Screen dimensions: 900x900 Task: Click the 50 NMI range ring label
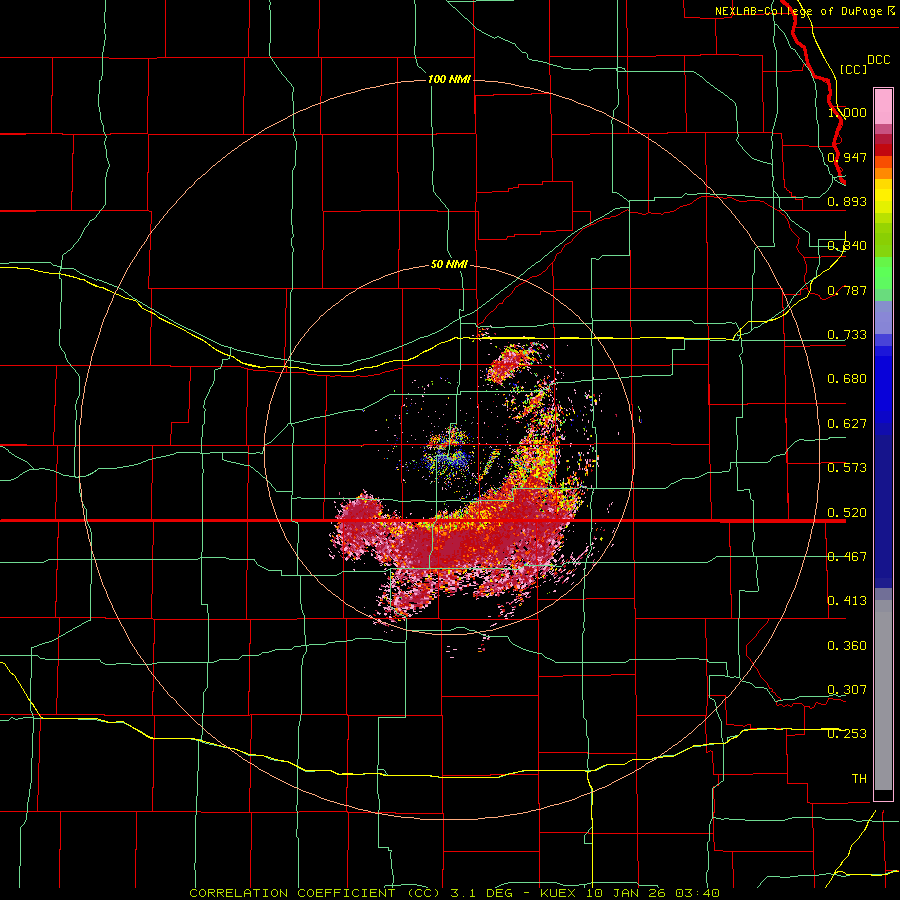449,264
